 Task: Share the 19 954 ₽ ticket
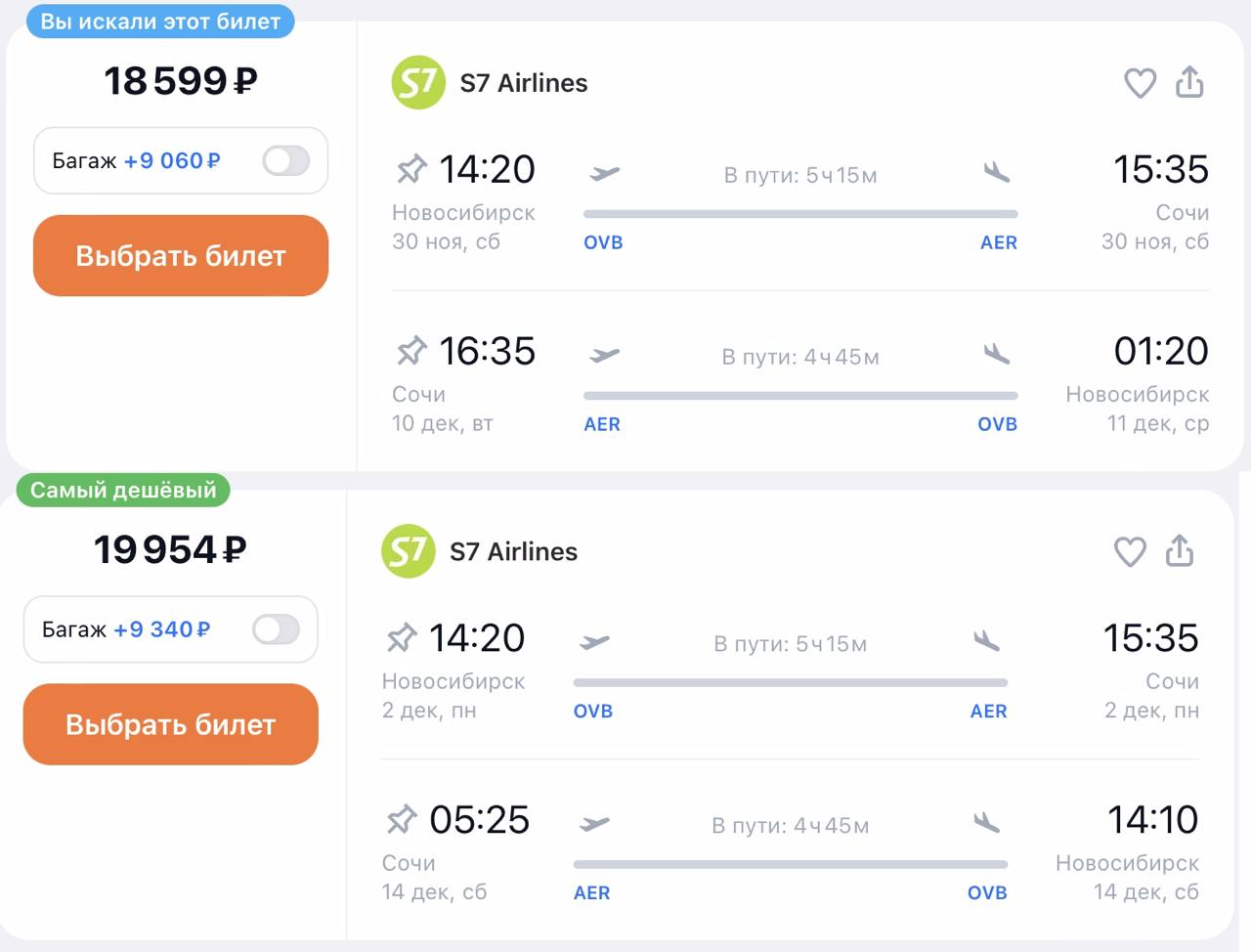pyautogui.click(x=1180, y=551)
